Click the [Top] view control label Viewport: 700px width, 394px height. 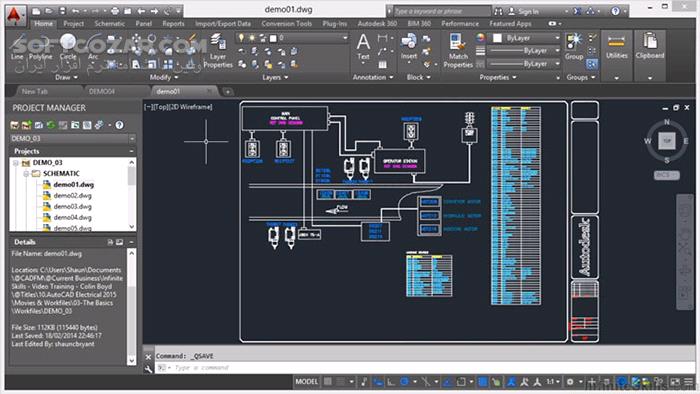coord(159,107)
